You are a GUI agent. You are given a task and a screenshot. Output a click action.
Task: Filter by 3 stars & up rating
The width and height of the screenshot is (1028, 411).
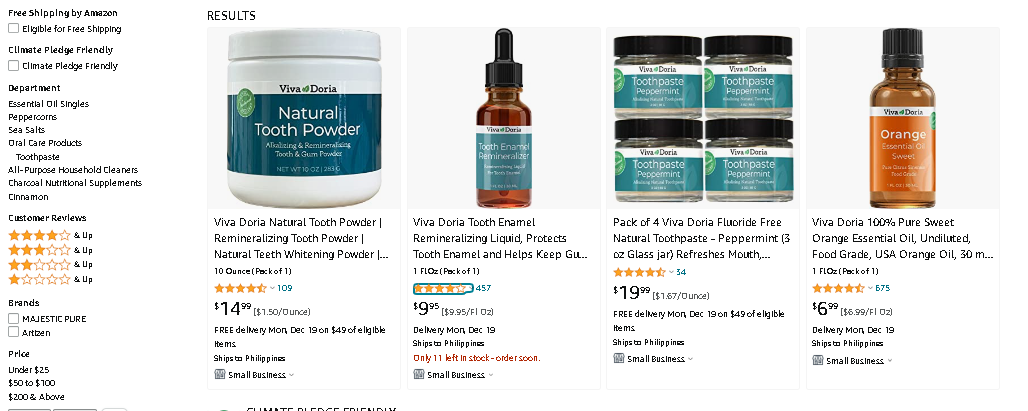(50, 250)
